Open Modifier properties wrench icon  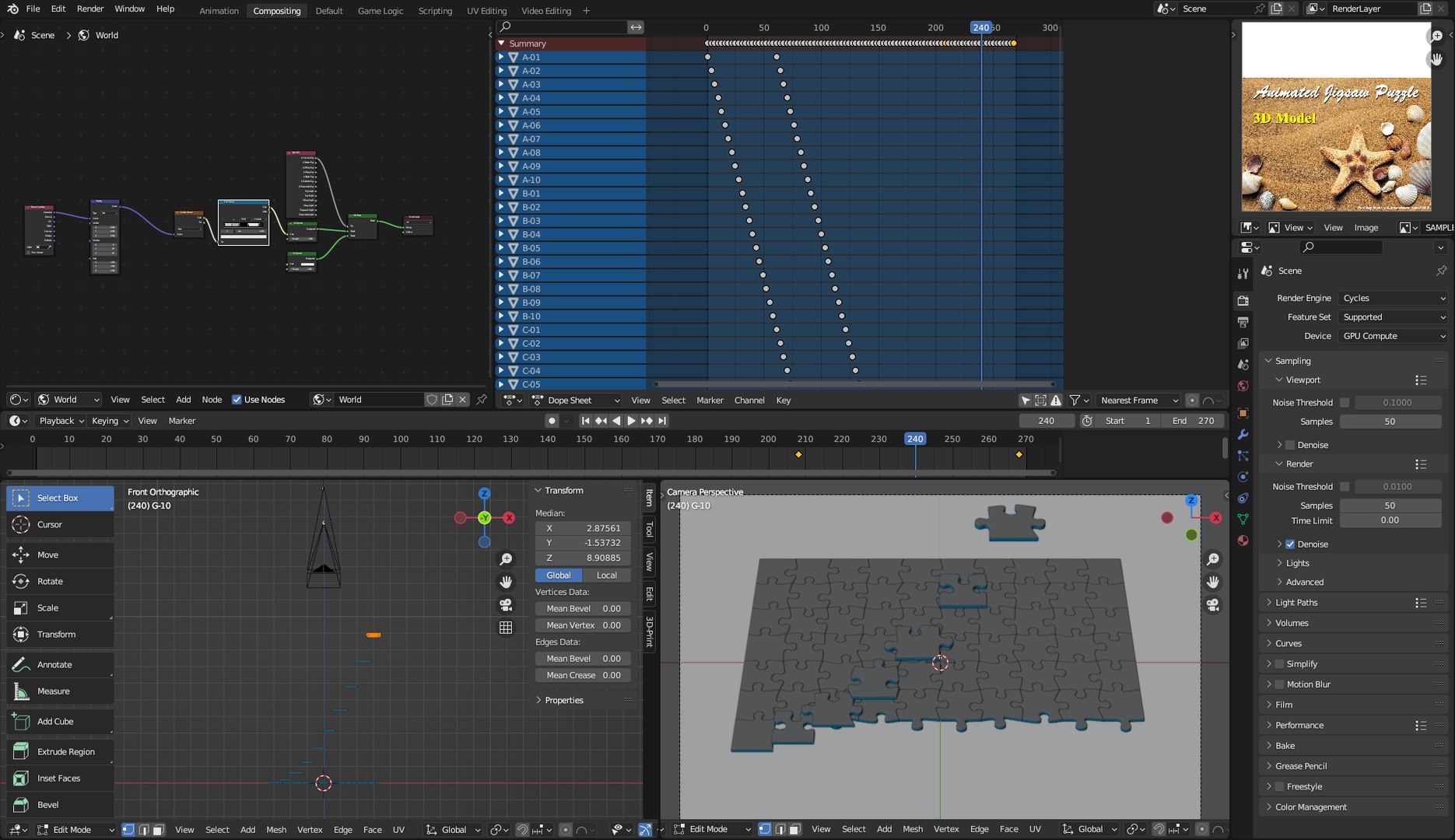1243,434
